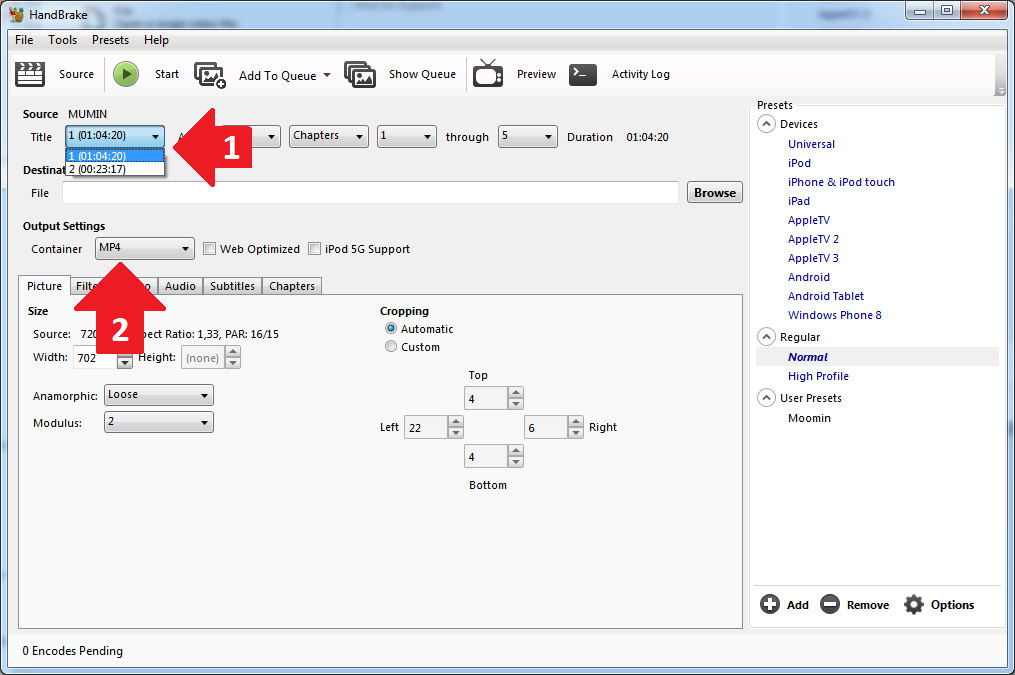Select the Universal preset
This screenshot has width=1015, height=675.
click(811, 144)
